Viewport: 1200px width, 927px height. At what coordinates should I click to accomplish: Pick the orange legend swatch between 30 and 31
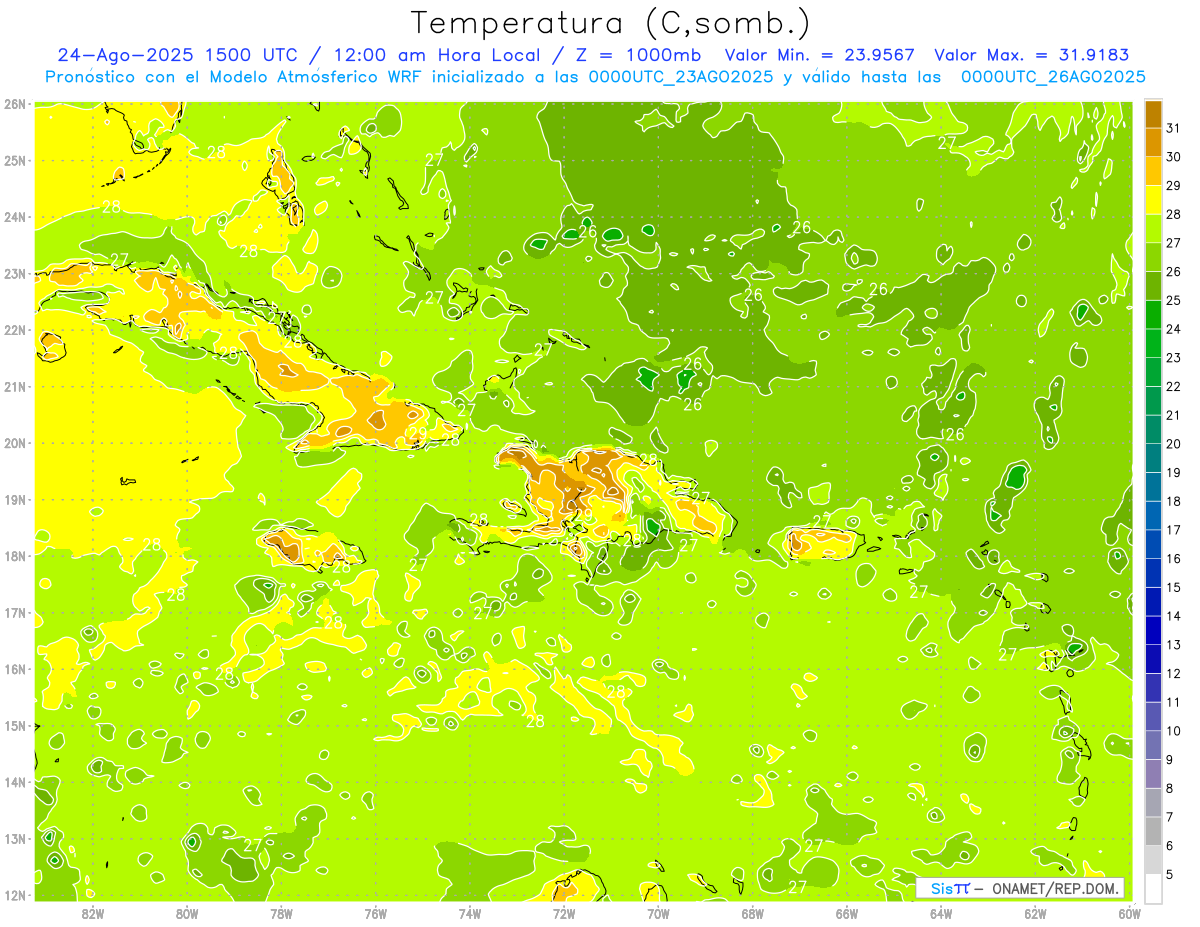(x=1154, y=142)
